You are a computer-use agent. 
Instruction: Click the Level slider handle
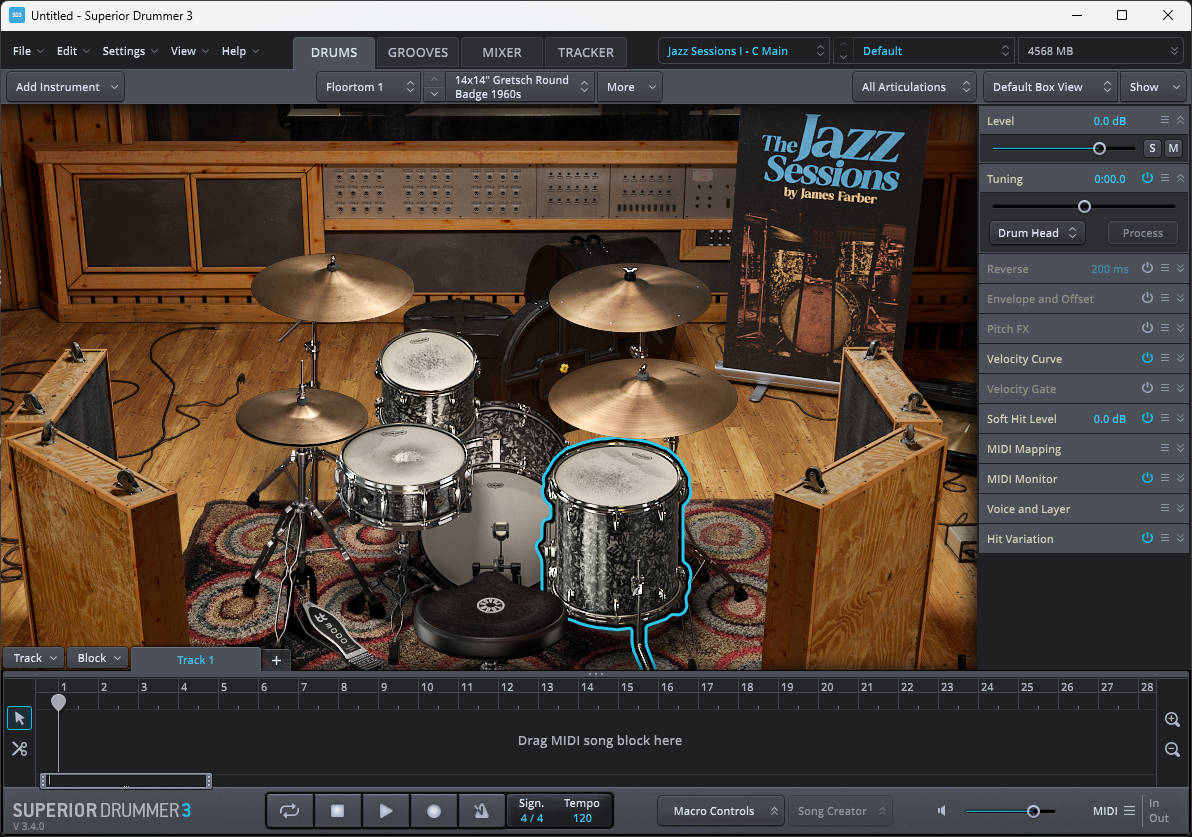pos(1099,148)
